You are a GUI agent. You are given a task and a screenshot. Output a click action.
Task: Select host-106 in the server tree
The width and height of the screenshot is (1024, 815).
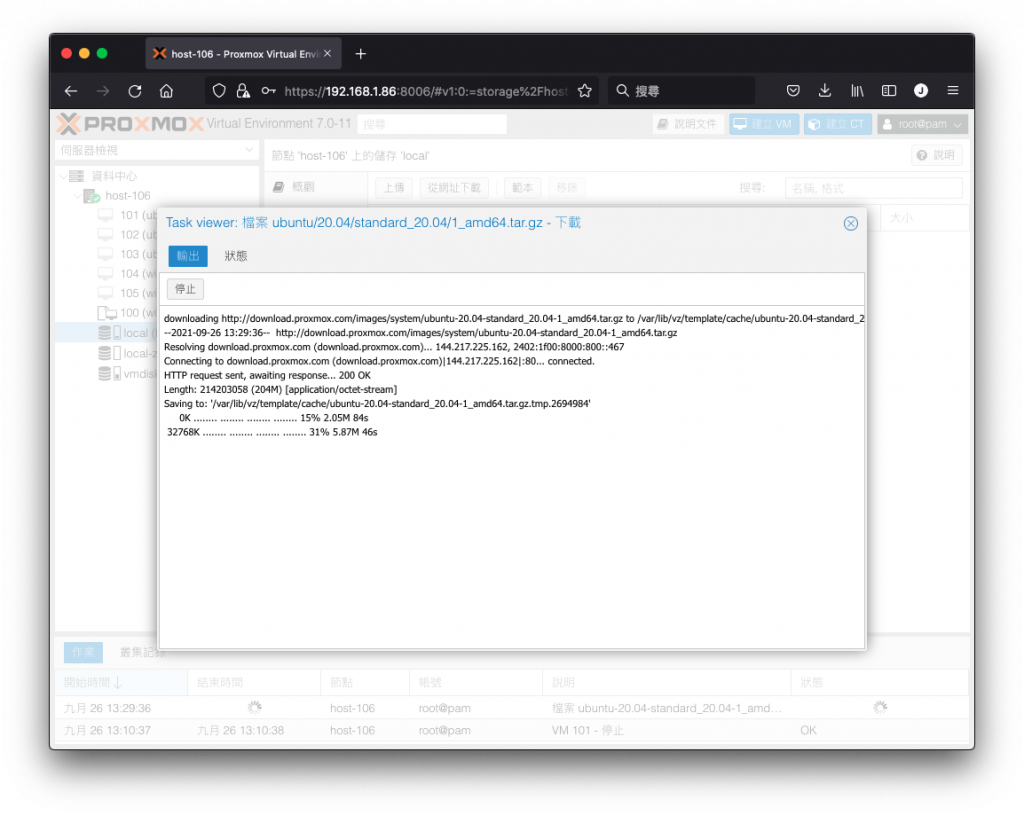(x=127, y=195)
